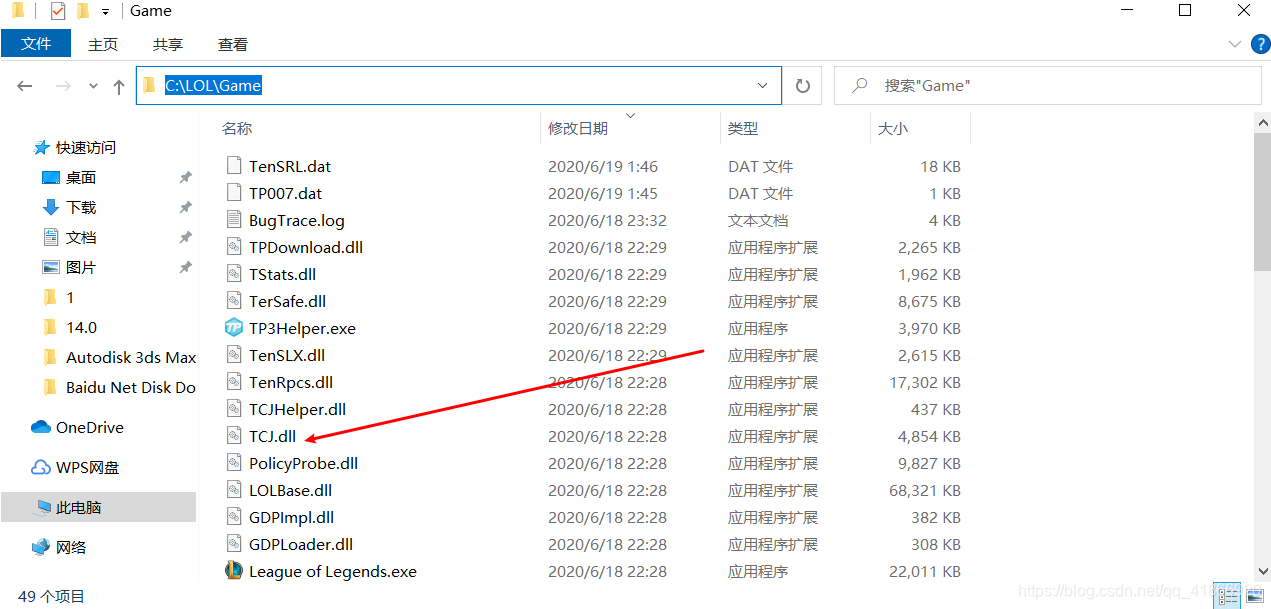Select file GDPImpl.dll

pyautogui.click(x=291, y=517)
